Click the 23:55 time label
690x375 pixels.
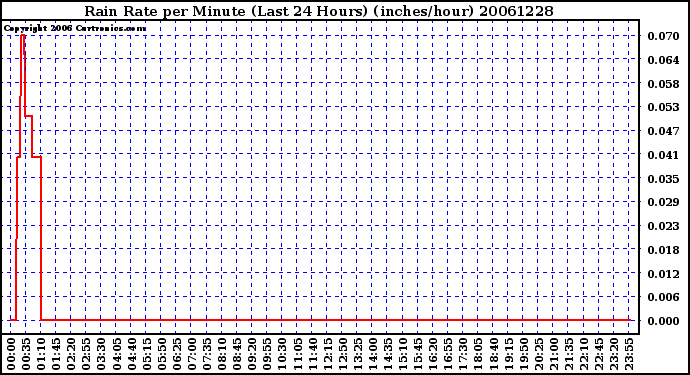coord(629,354)
